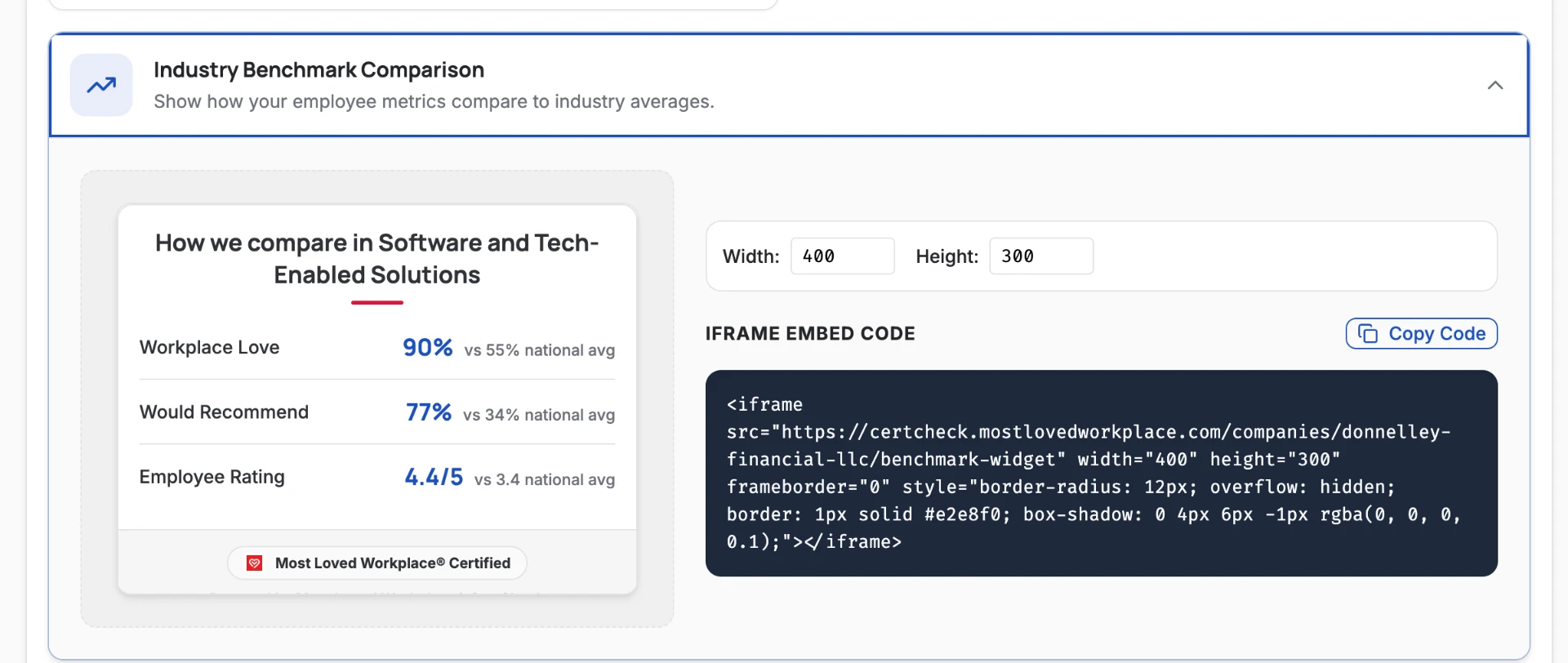The image size is (1568, 663).
Task: Click the heart logo in certified badge
Action: (255, 563)
